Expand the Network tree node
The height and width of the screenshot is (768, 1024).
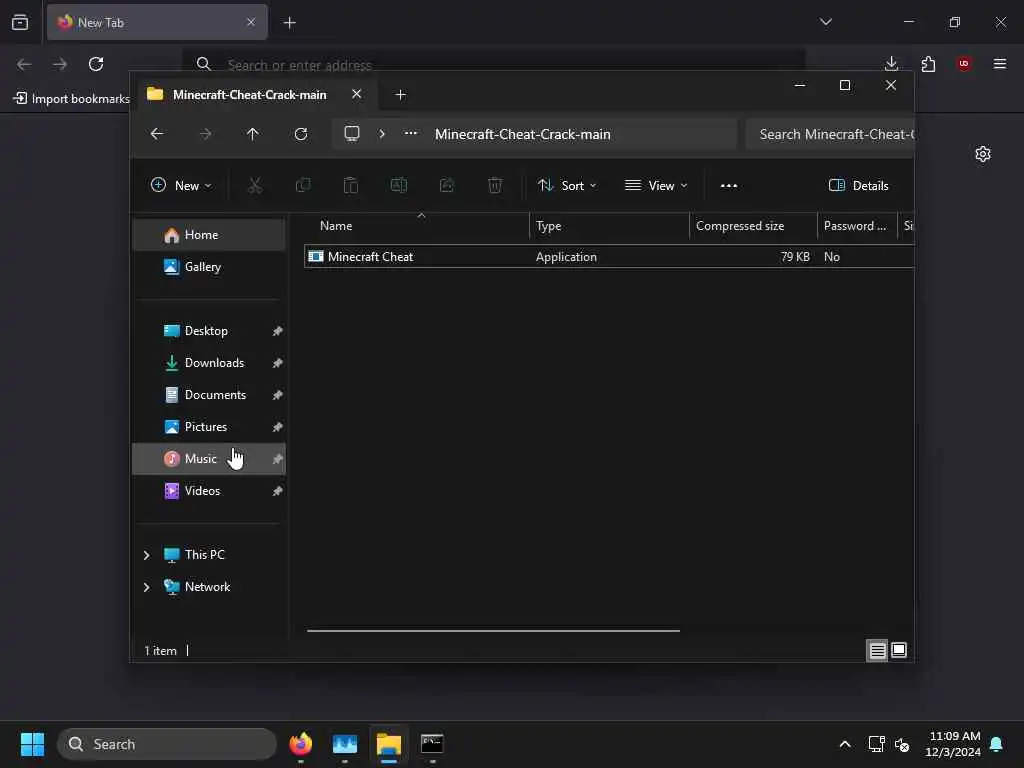[x=146, y=587]
